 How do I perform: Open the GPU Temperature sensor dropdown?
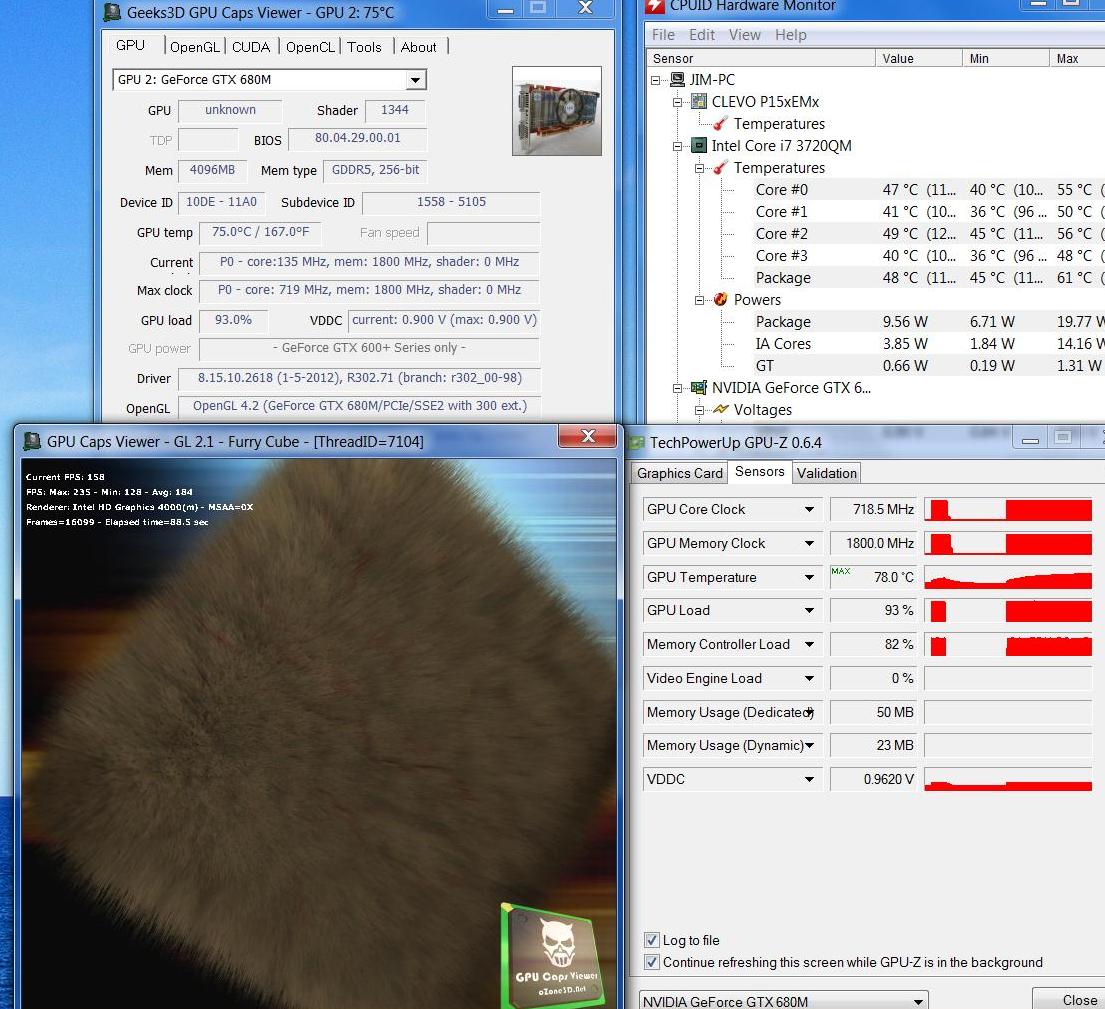click(x=809, y=577)
